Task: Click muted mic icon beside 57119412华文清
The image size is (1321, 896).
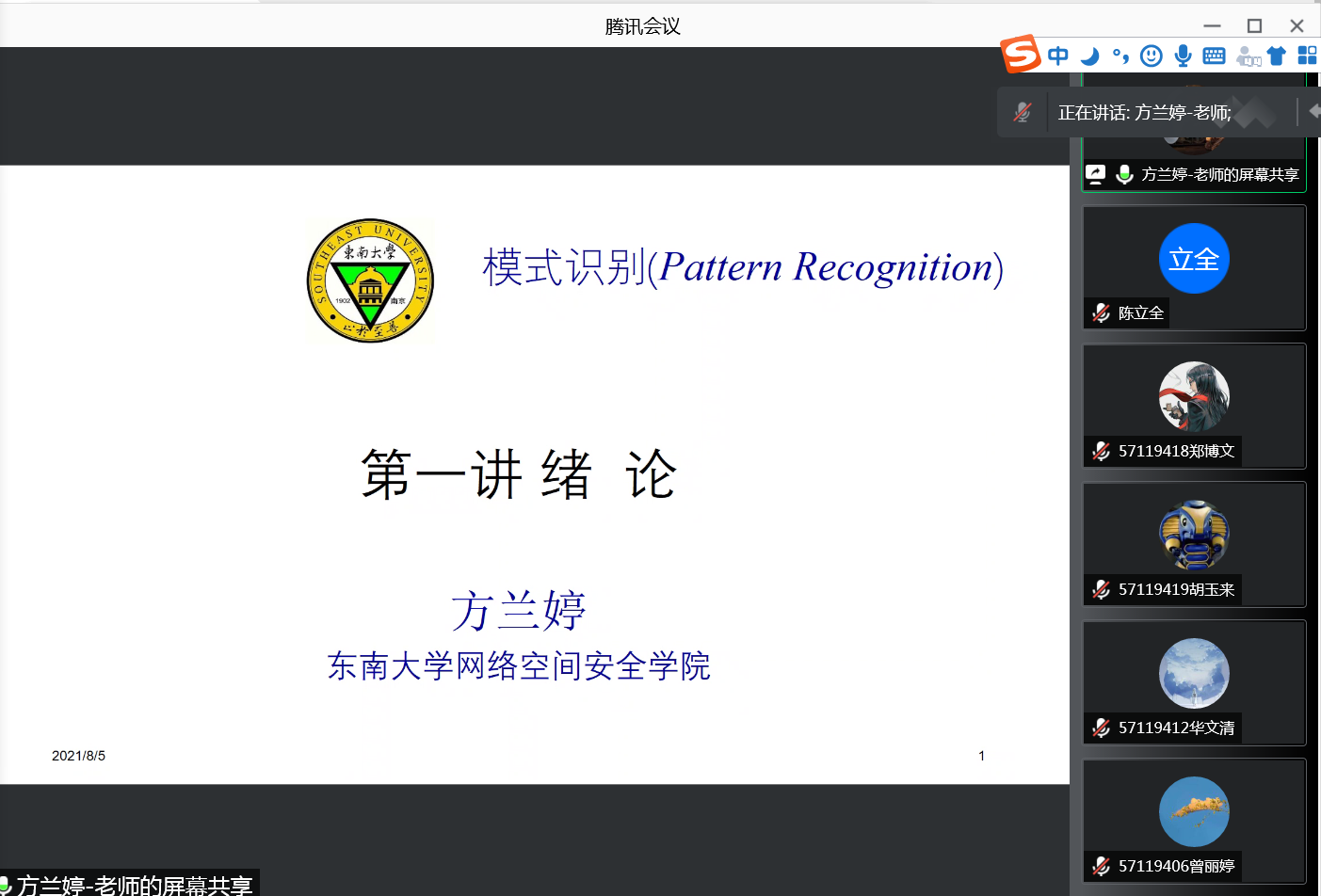Action: [x=1101, y=728]
